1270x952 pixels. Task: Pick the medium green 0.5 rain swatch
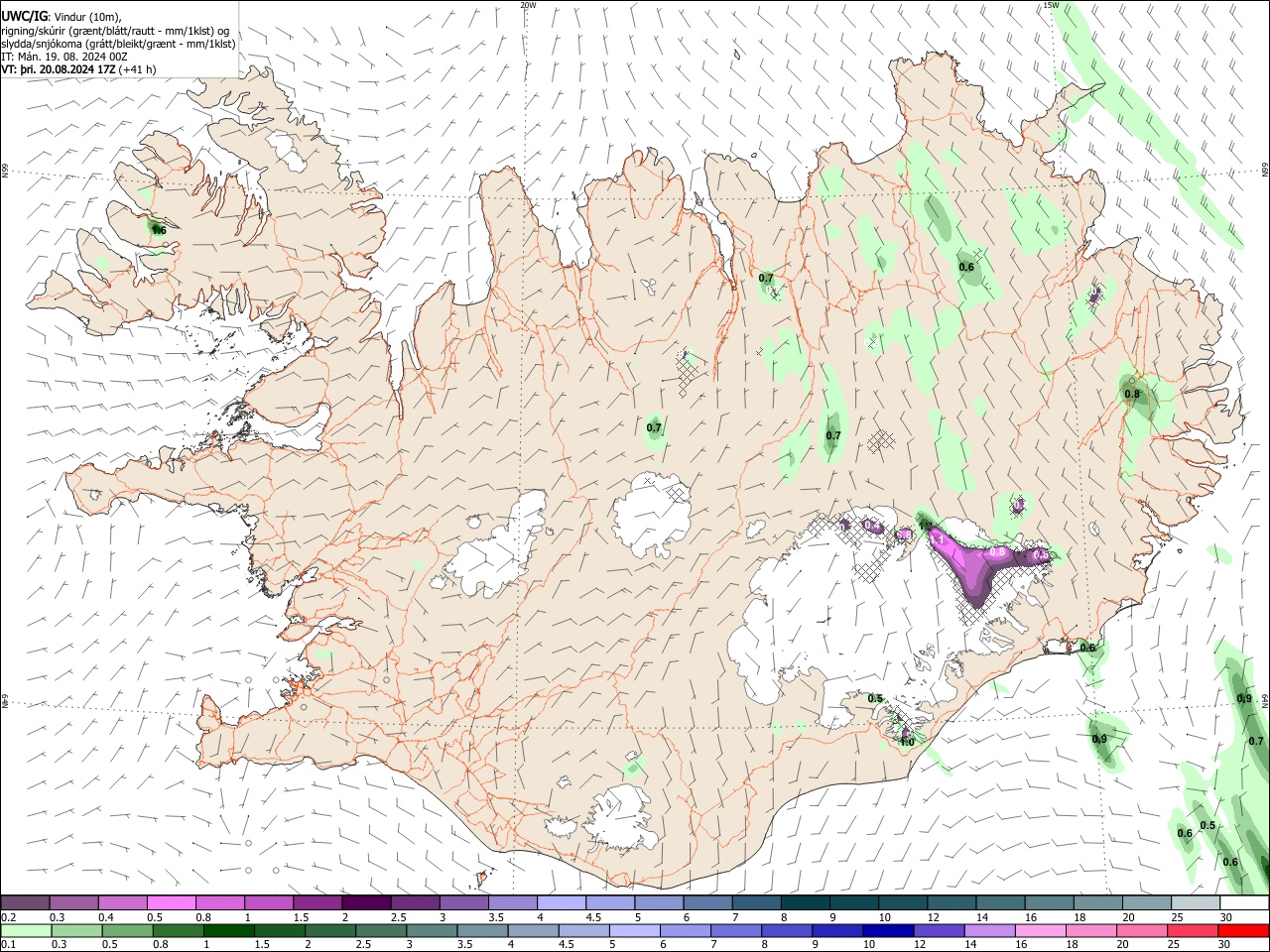pyautogui.click(x=127, y=930)
